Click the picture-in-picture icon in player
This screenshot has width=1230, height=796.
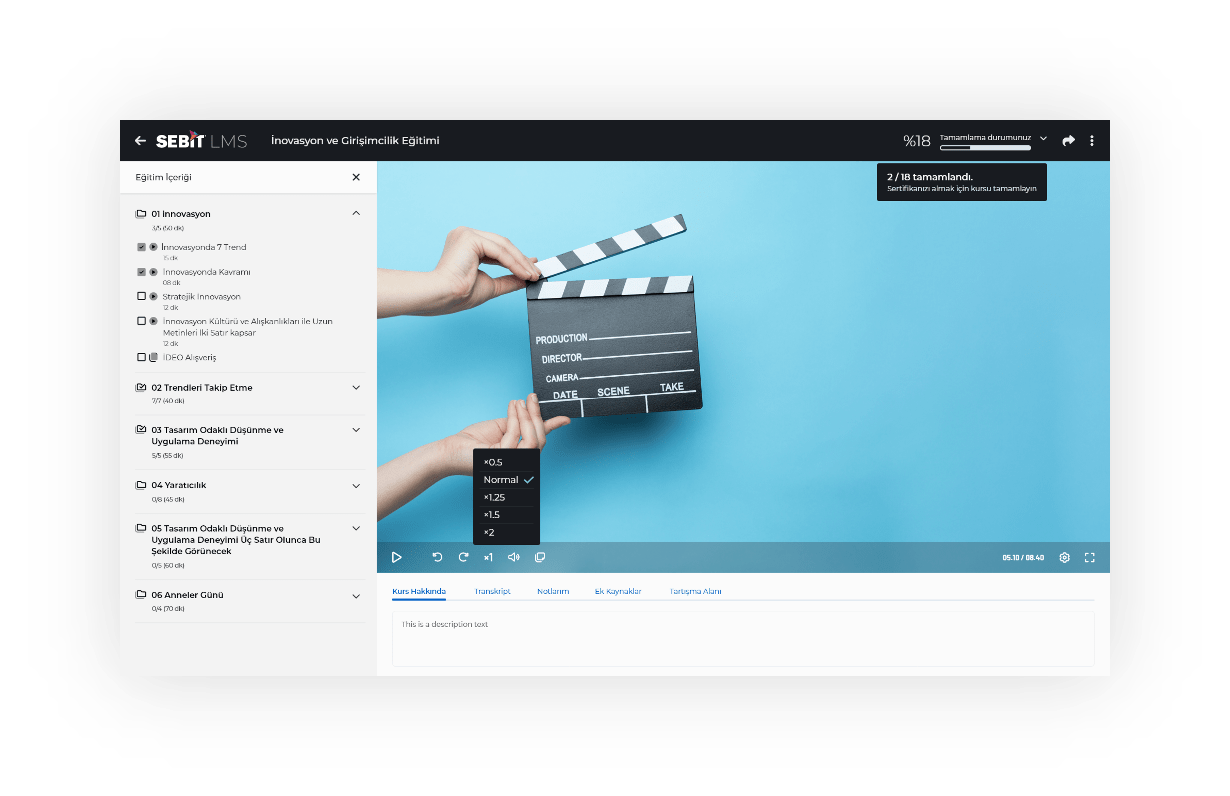click(x=540, y=557)
